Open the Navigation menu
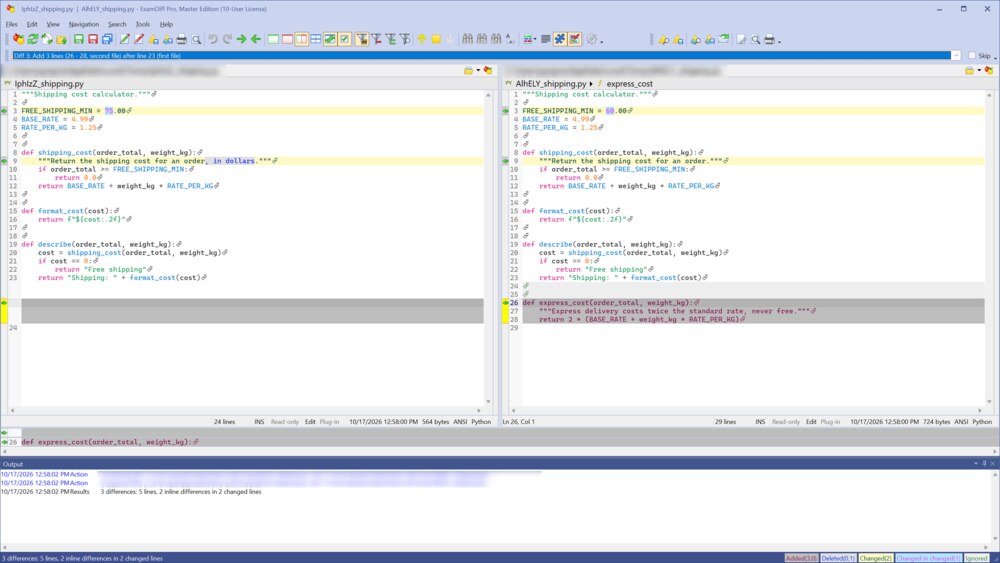Screen dimensions: 1000x563 (84, 24)
